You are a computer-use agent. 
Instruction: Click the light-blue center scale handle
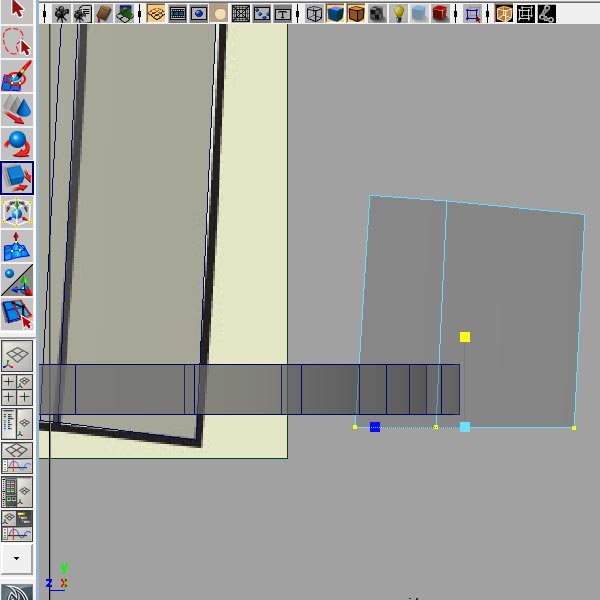(x=465, y=427)
